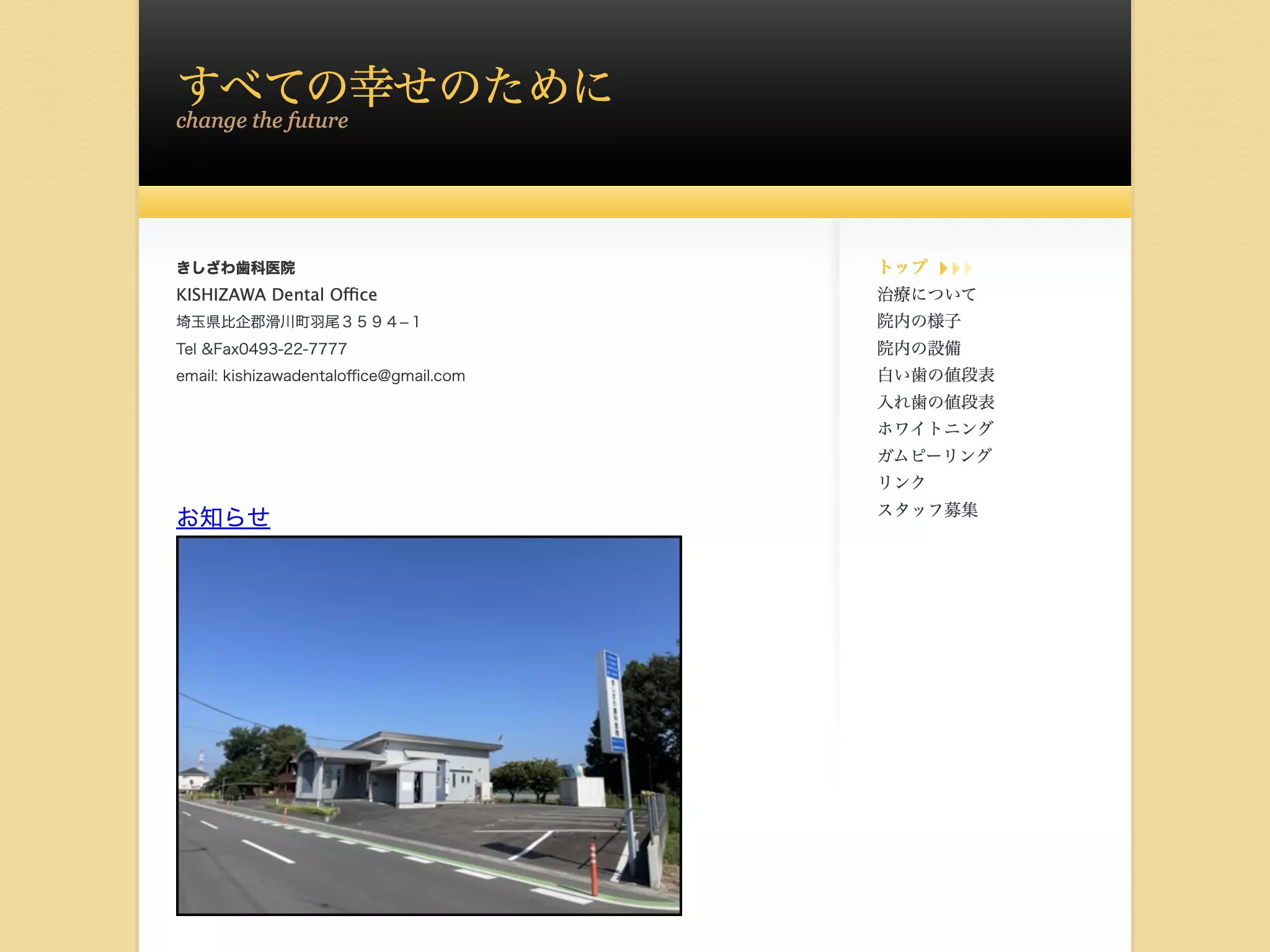The width and height of the screenshot is (1270, 952).
Task: View 白い歯の値段表 page
Action: tap(936, 374)
